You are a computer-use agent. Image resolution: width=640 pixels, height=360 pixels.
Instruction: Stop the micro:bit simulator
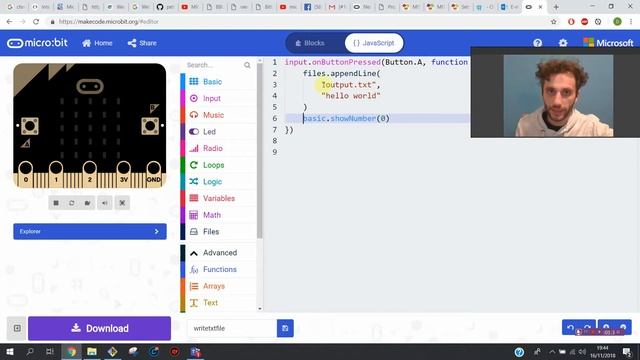click(x=56, y=203)
